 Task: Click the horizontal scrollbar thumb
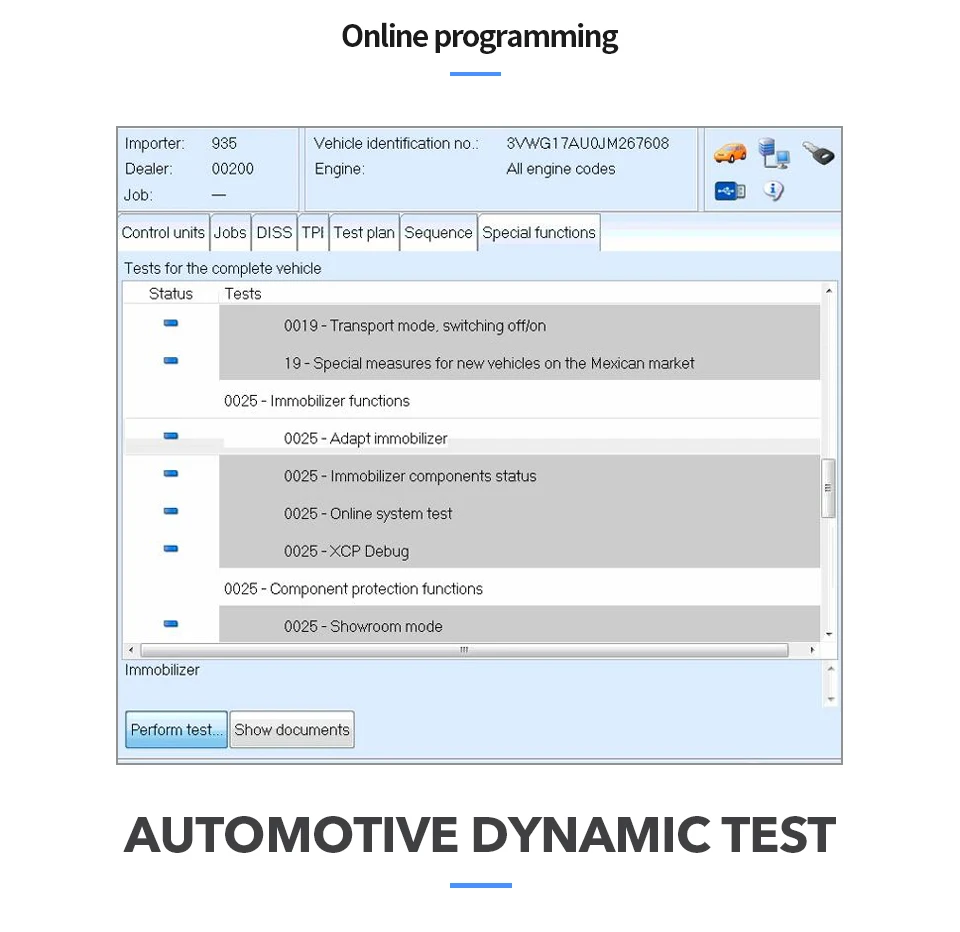(464, 650)
